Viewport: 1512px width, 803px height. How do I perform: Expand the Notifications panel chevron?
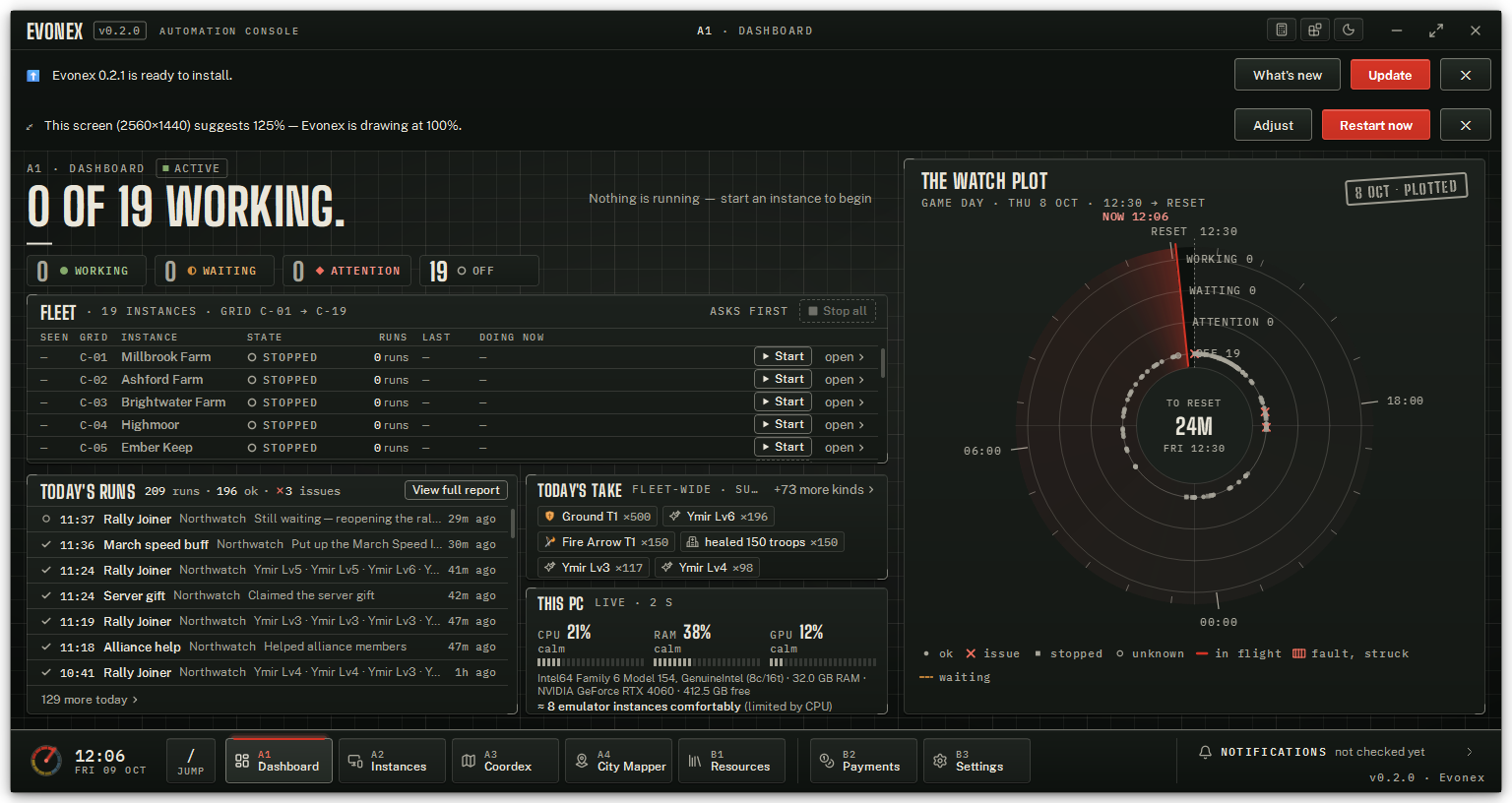[x=1470, y=752]
